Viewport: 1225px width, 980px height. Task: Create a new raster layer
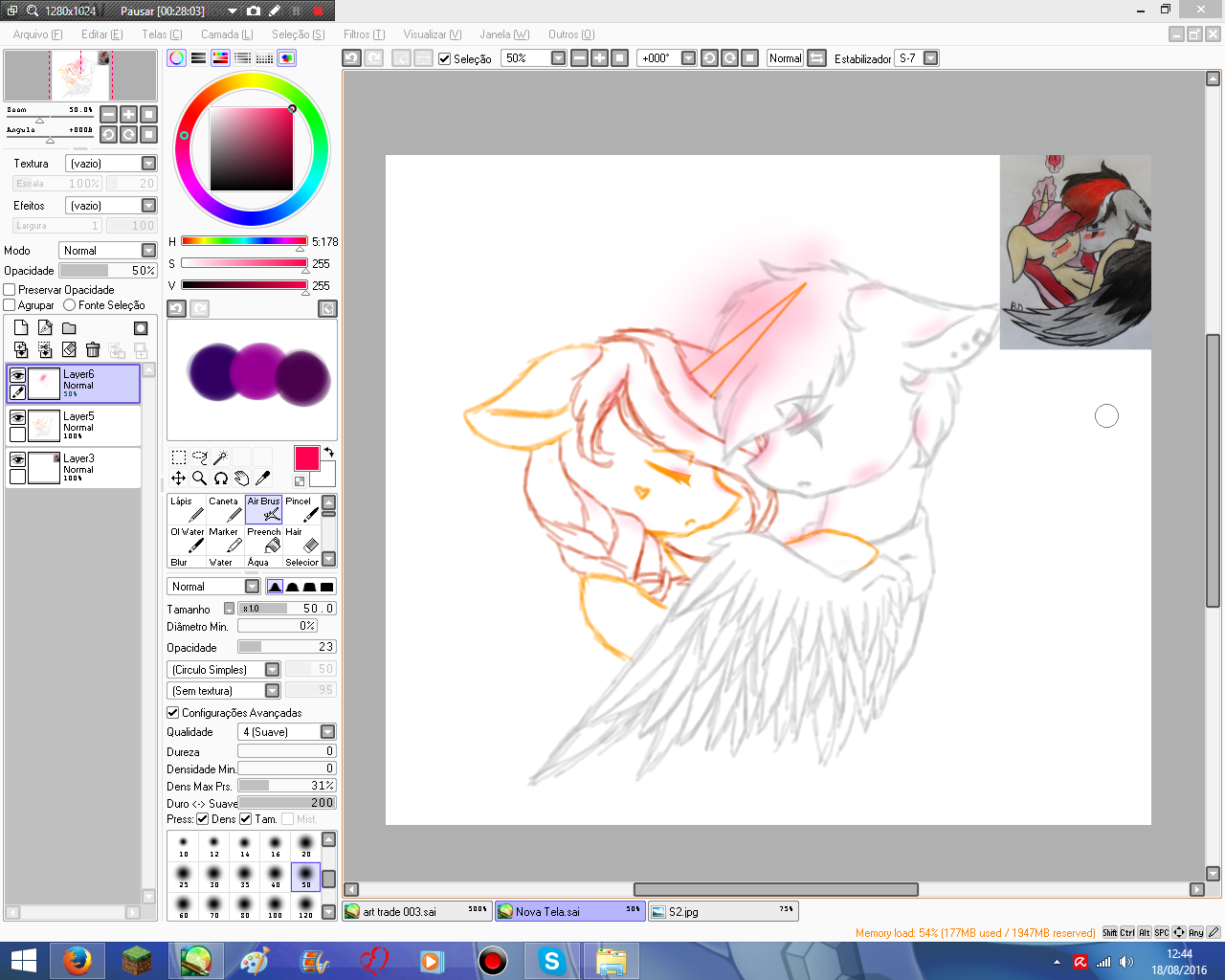click(x=21, y=327)
